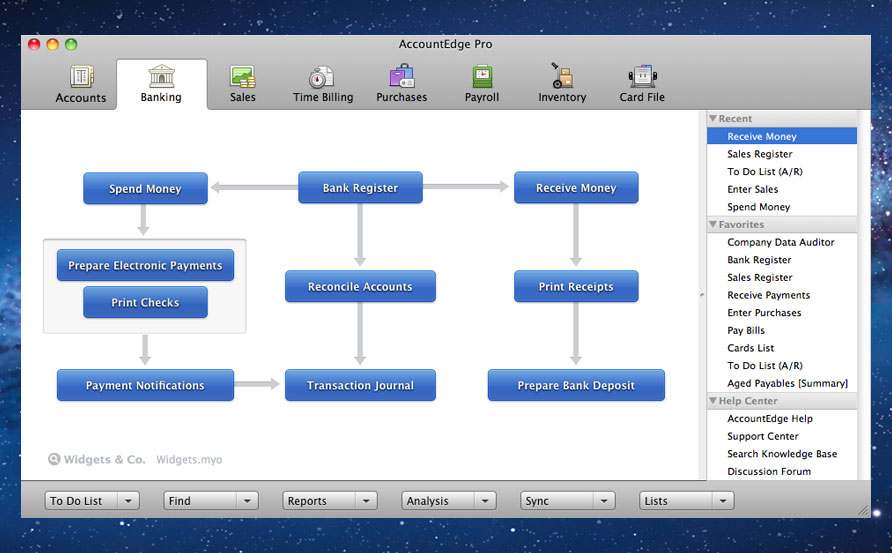The width and height of the screenshot is (892, 553).
Task: Open the Card File rolodex icon
Action: (642, 75)
